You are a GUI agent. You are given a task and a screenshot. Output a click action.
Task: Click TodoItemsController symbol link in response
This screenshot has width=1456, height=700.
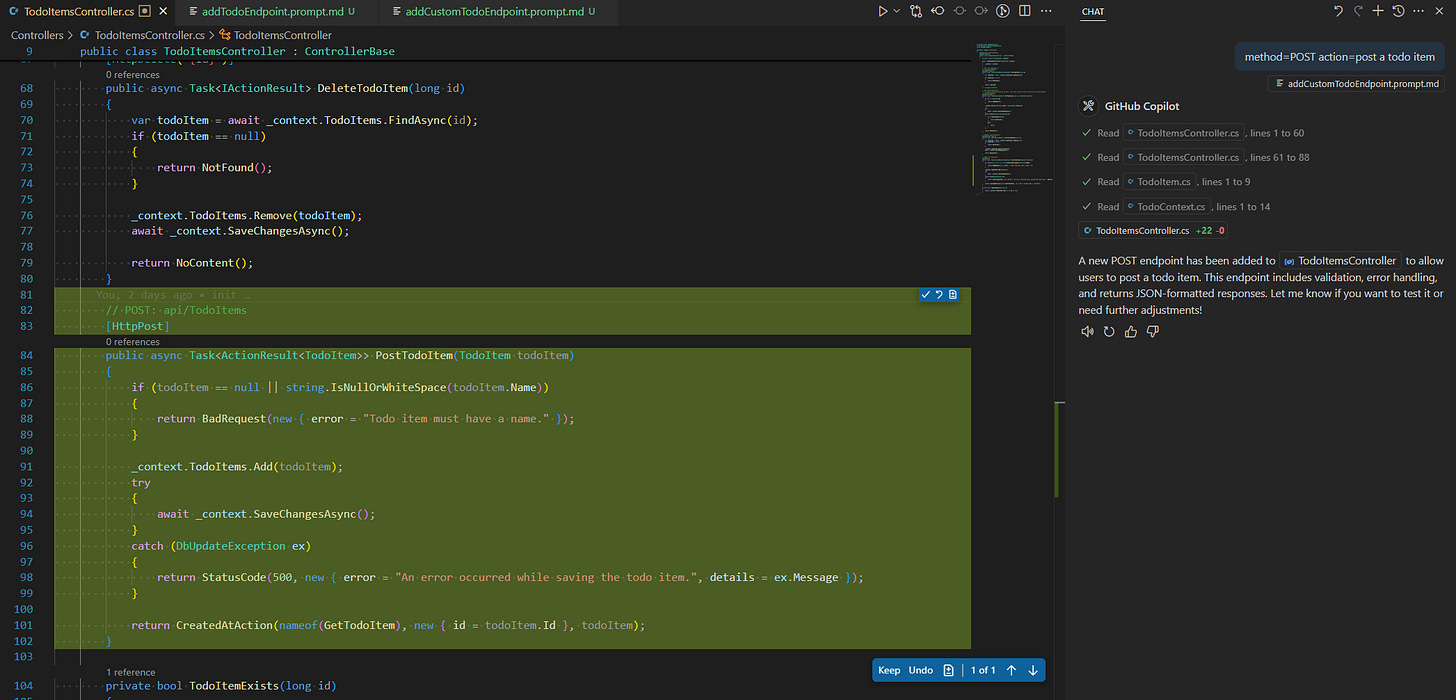[x=1340, y=261]
